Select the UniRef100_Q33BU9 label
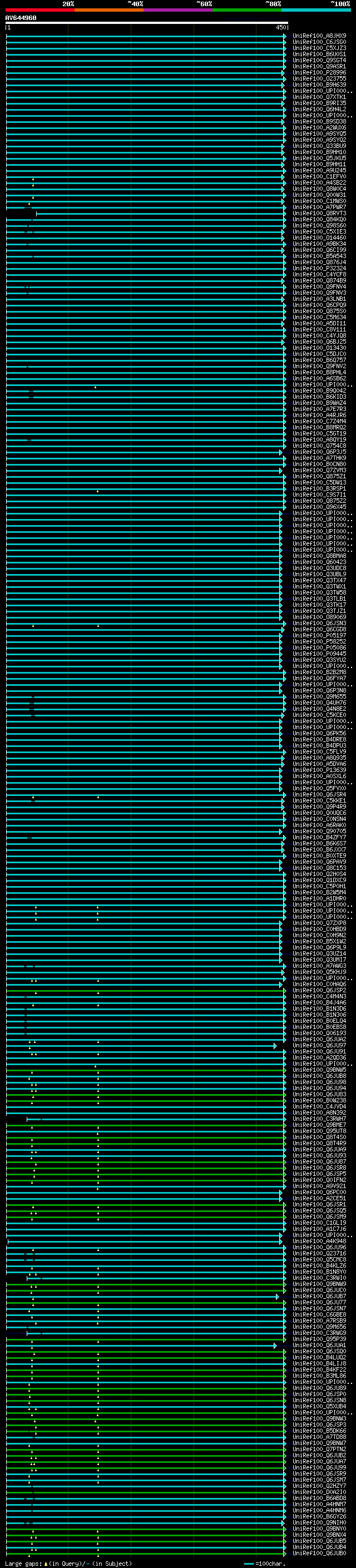Screen dimensions: 356x1568 coord(319,146)
